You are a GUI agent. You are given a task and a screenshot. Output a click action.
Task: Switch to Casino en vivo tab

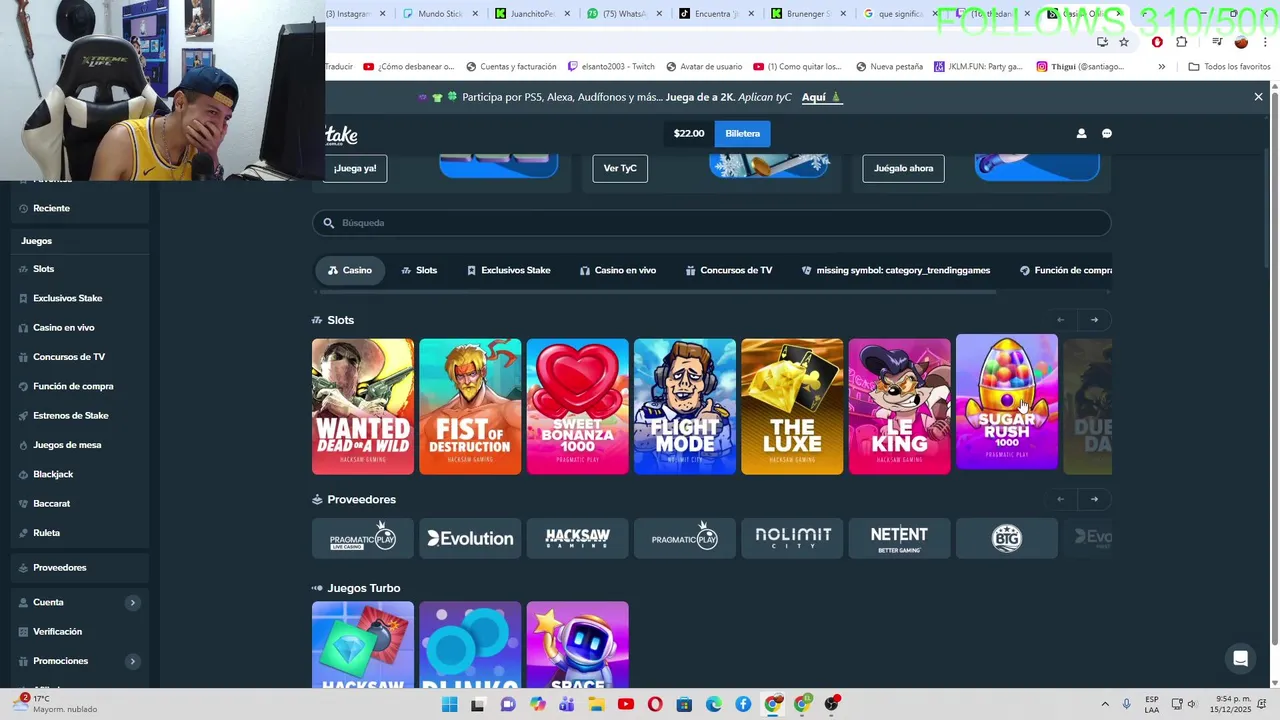tap(618, 270)
